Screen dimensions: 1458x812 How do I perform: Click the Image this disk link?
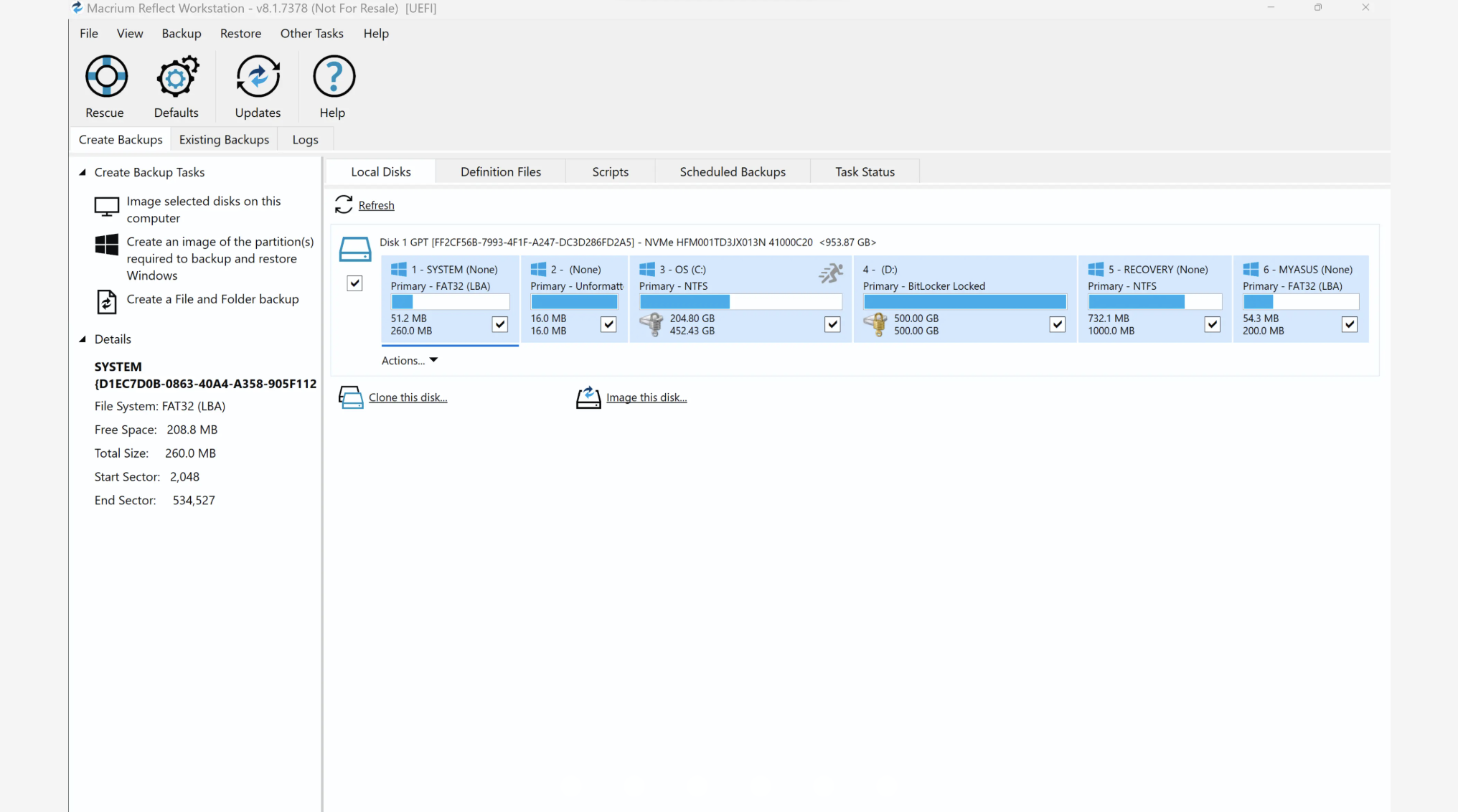click(646, 397)
